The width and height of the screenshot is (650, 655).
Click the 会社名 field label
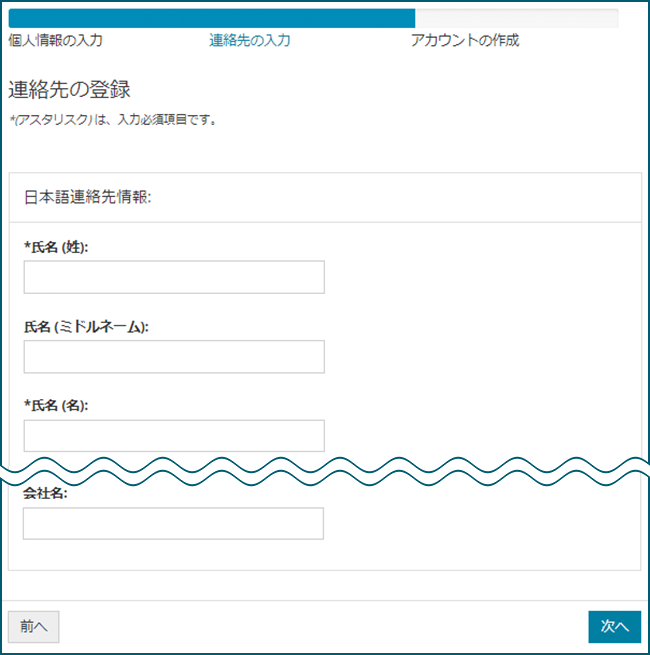tap(45, 493)
